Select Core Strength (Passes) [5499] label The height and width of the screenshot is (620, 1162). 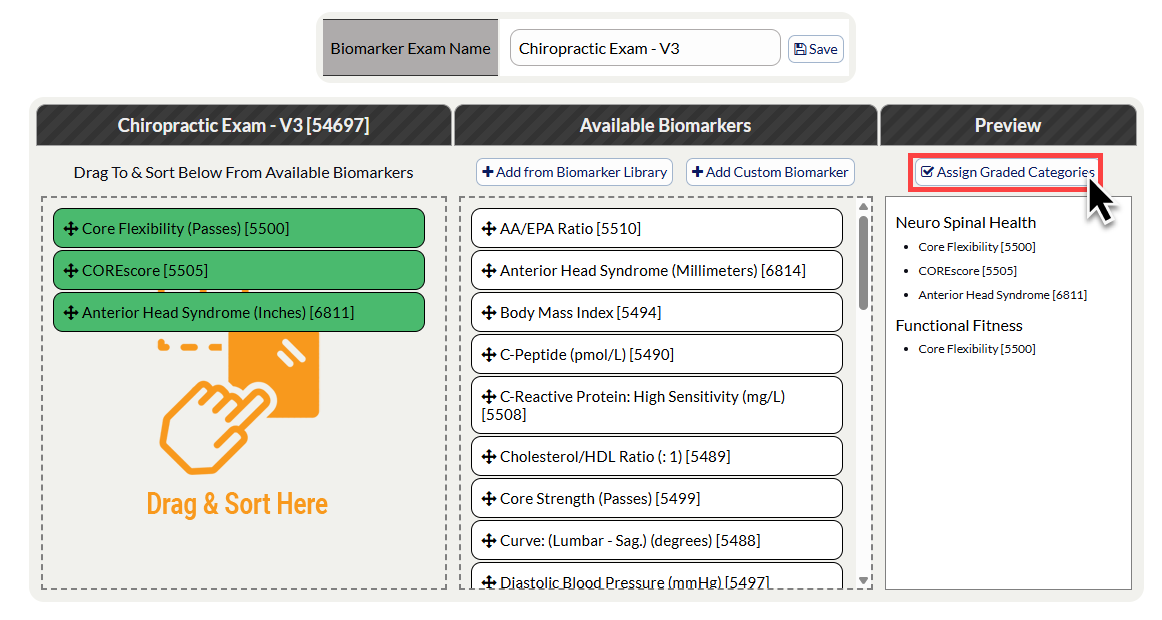click(600, 499)
